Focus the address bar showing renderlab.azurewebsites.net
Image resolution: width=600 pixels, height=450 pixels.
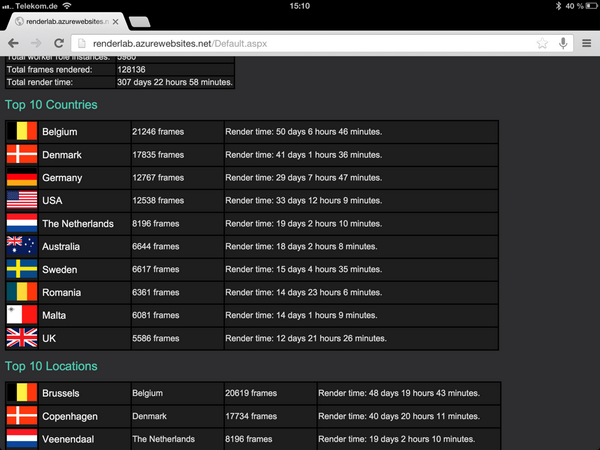click(322, 43)
